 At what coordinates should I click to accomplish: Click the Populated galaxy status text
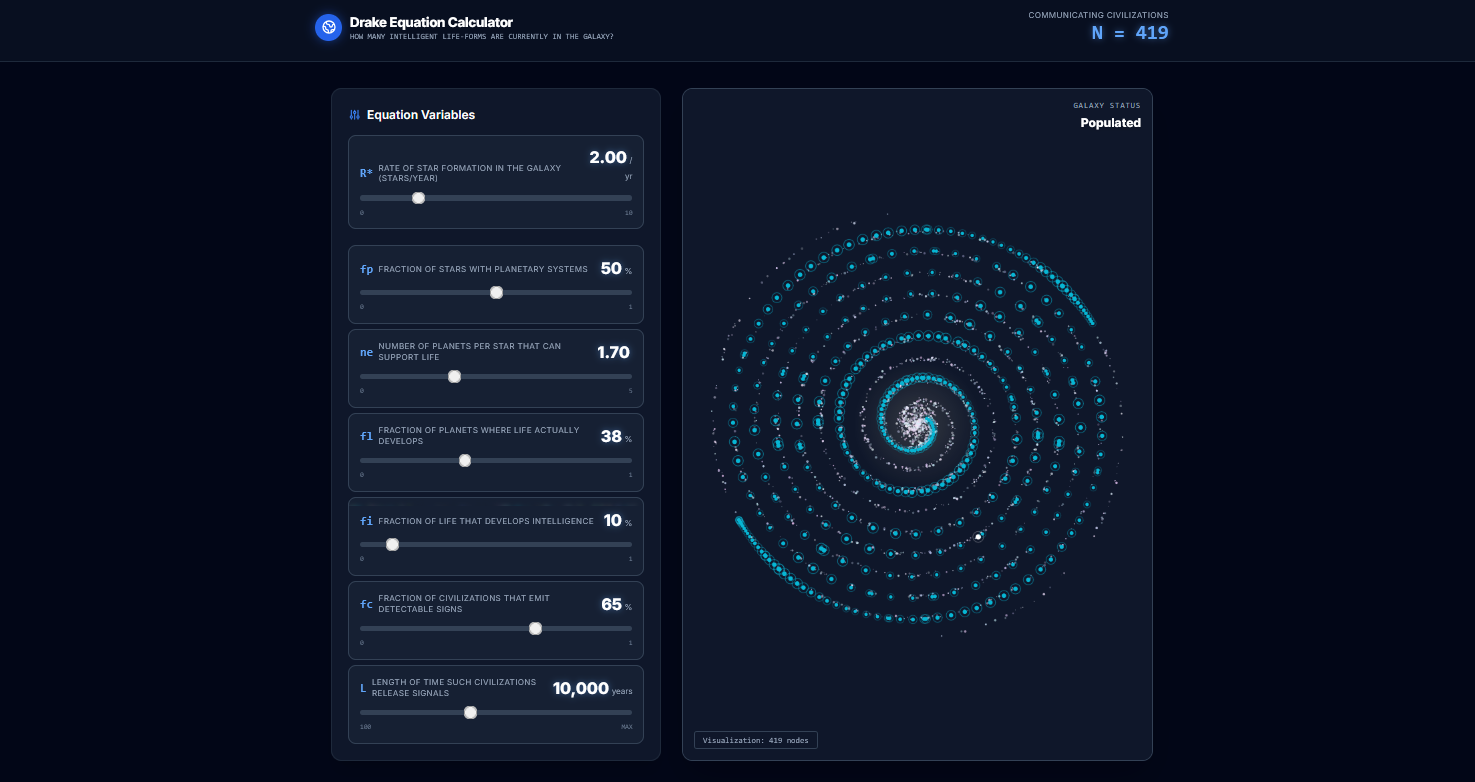pos(1110,122)
